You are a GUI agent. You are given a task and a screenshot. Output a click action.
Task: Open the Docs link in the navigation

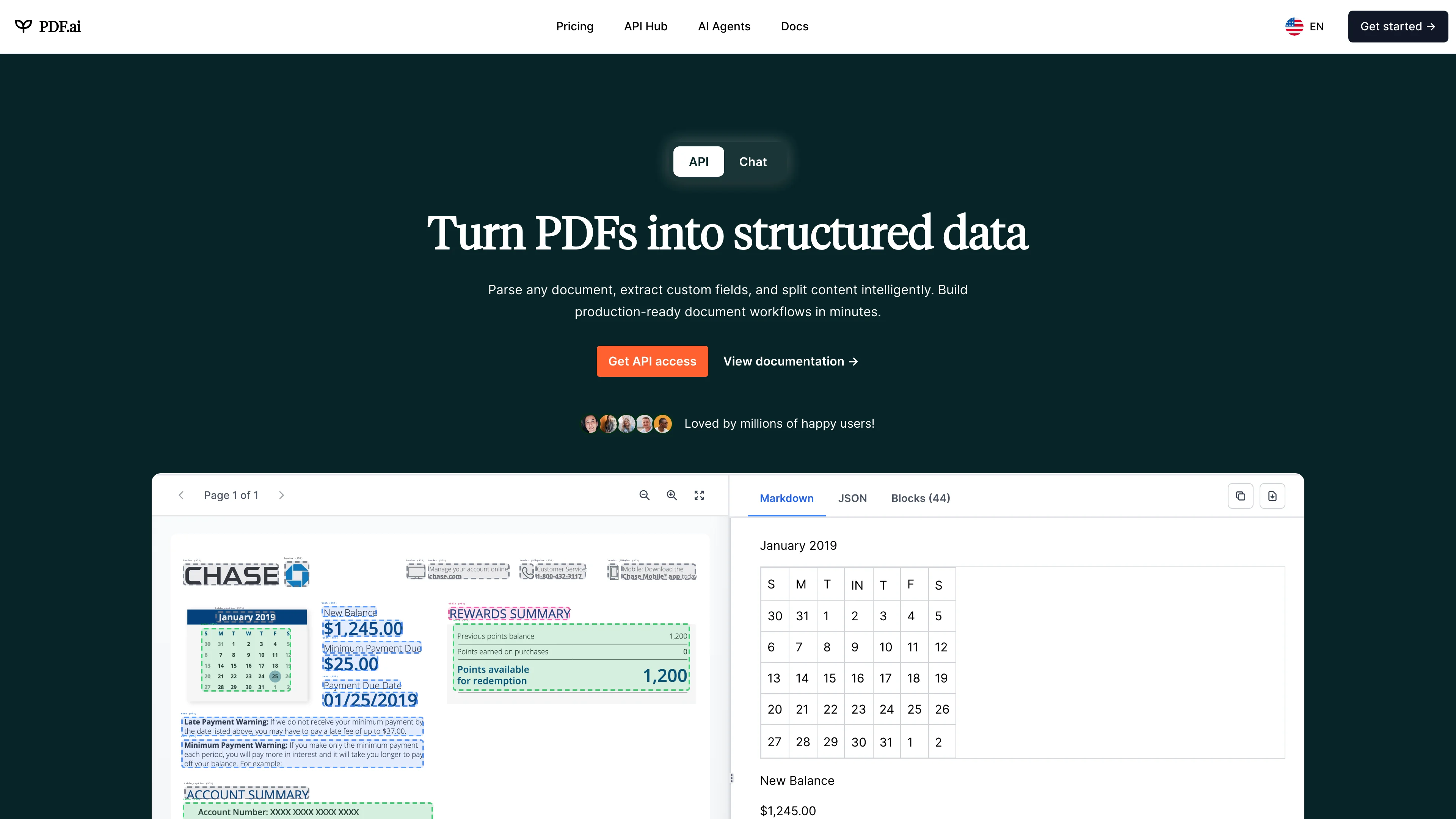coord(794,27)
